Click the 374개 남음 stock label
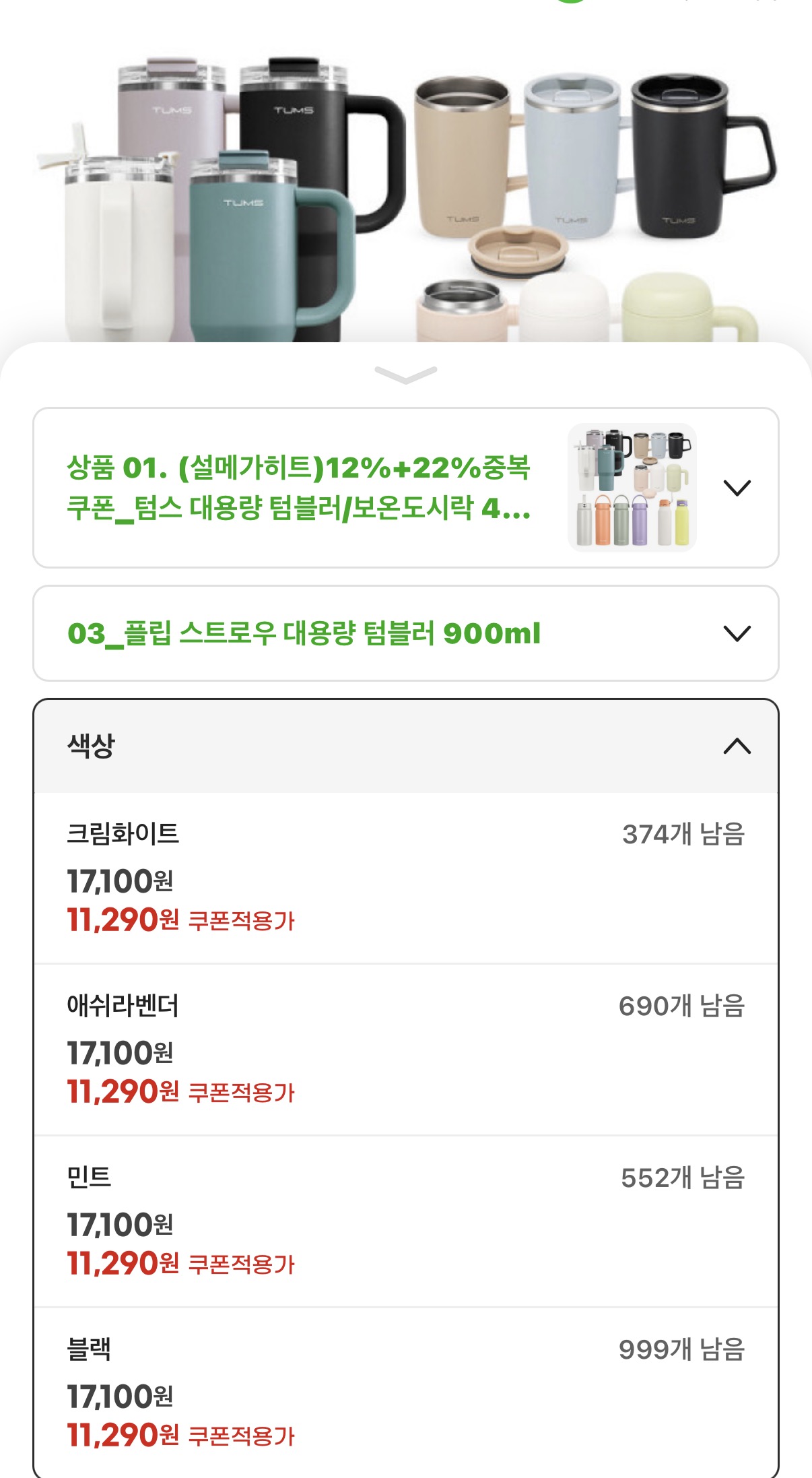The width and height of the screenshot is (812, 1478). pyautogui.click(x=683, y=834)
